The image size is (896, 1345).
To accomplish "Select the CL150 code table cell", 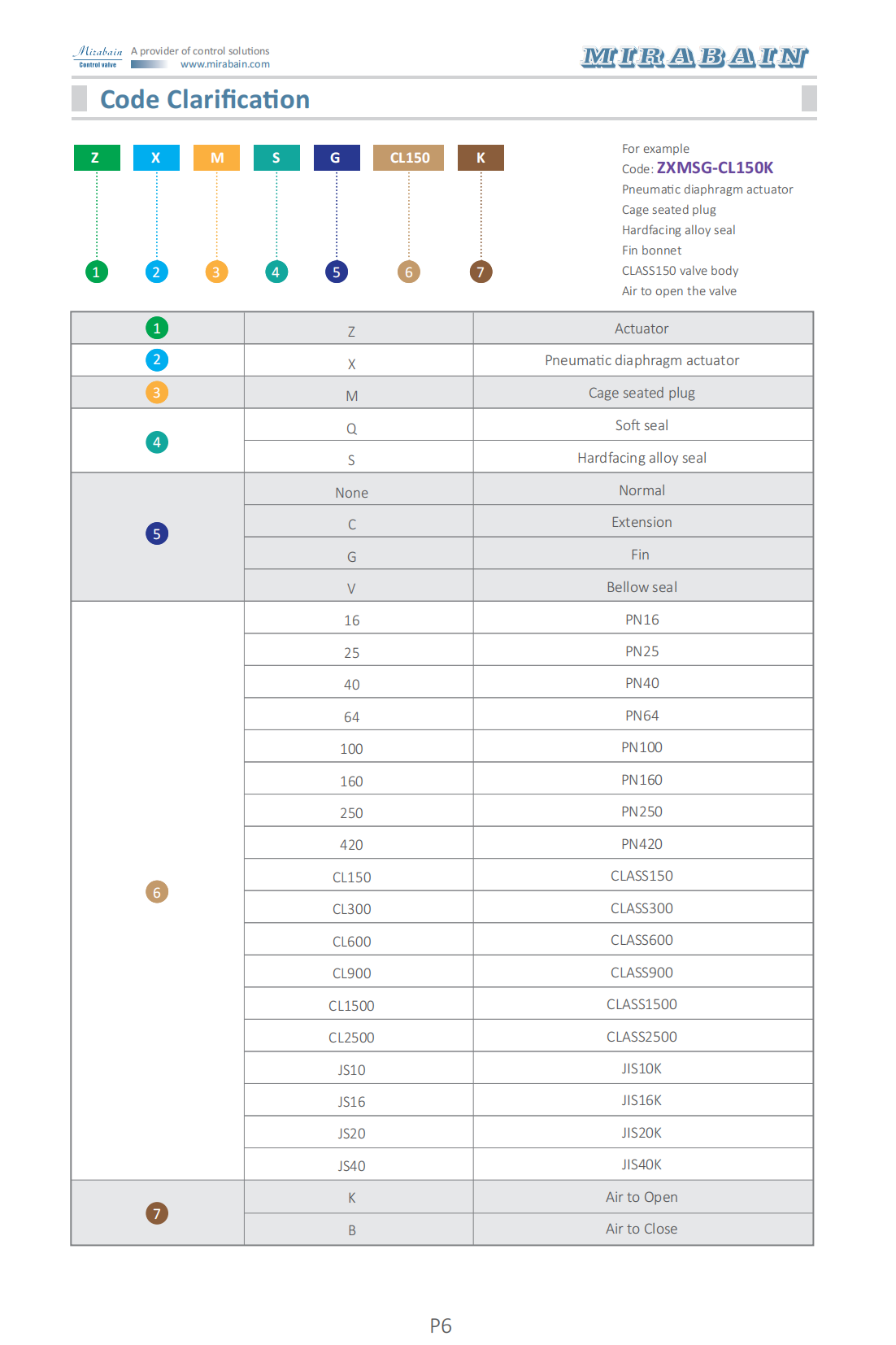I will point(351,877).
